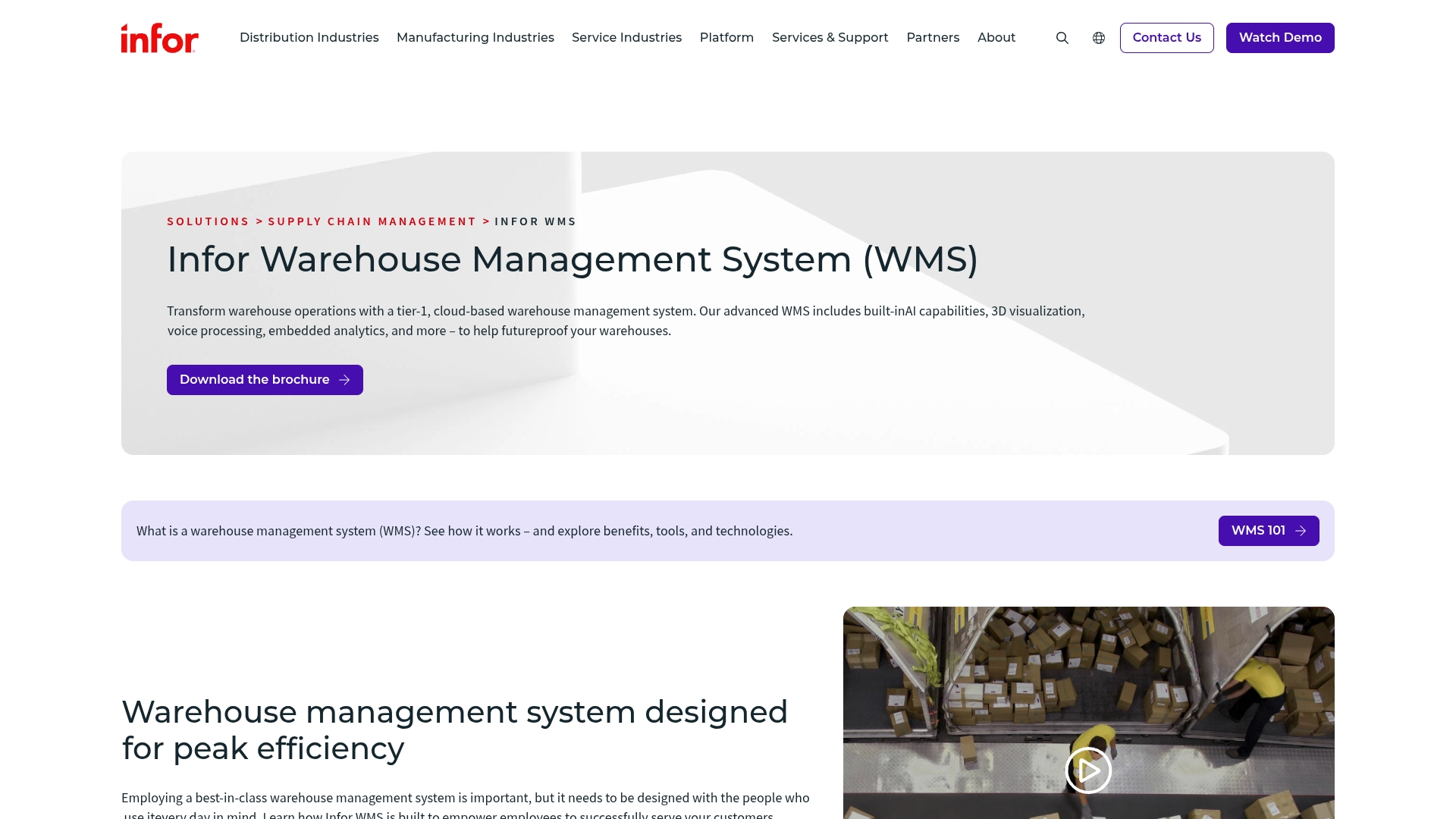The width and height of the screenshot is (1456, 819).
Task: Click the Contact Us button
Action: click(x=1166, y=38)
